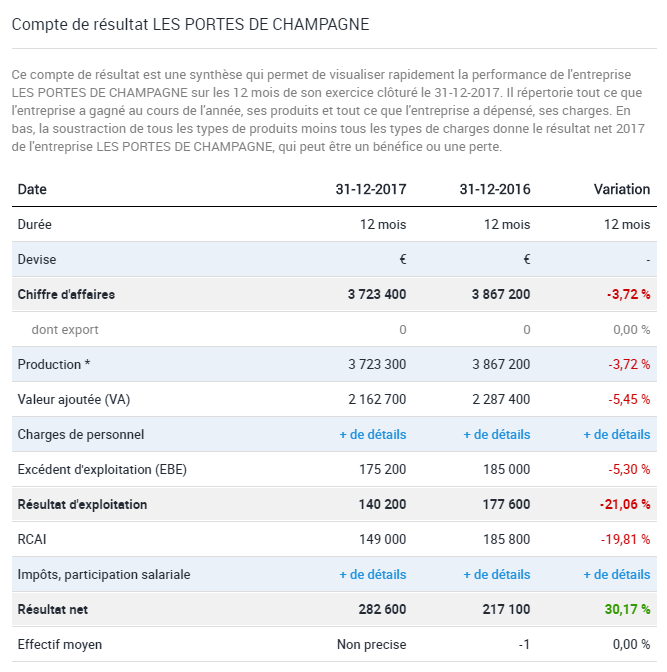The image size is (667, 672).
Task: Click the Excédent d'exploitation (EBE) label
Action: (102, 469)
